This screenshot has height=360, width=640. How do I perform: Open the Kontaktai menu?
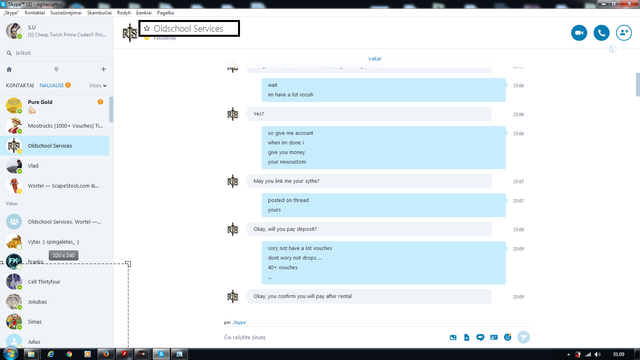[35, 13]
